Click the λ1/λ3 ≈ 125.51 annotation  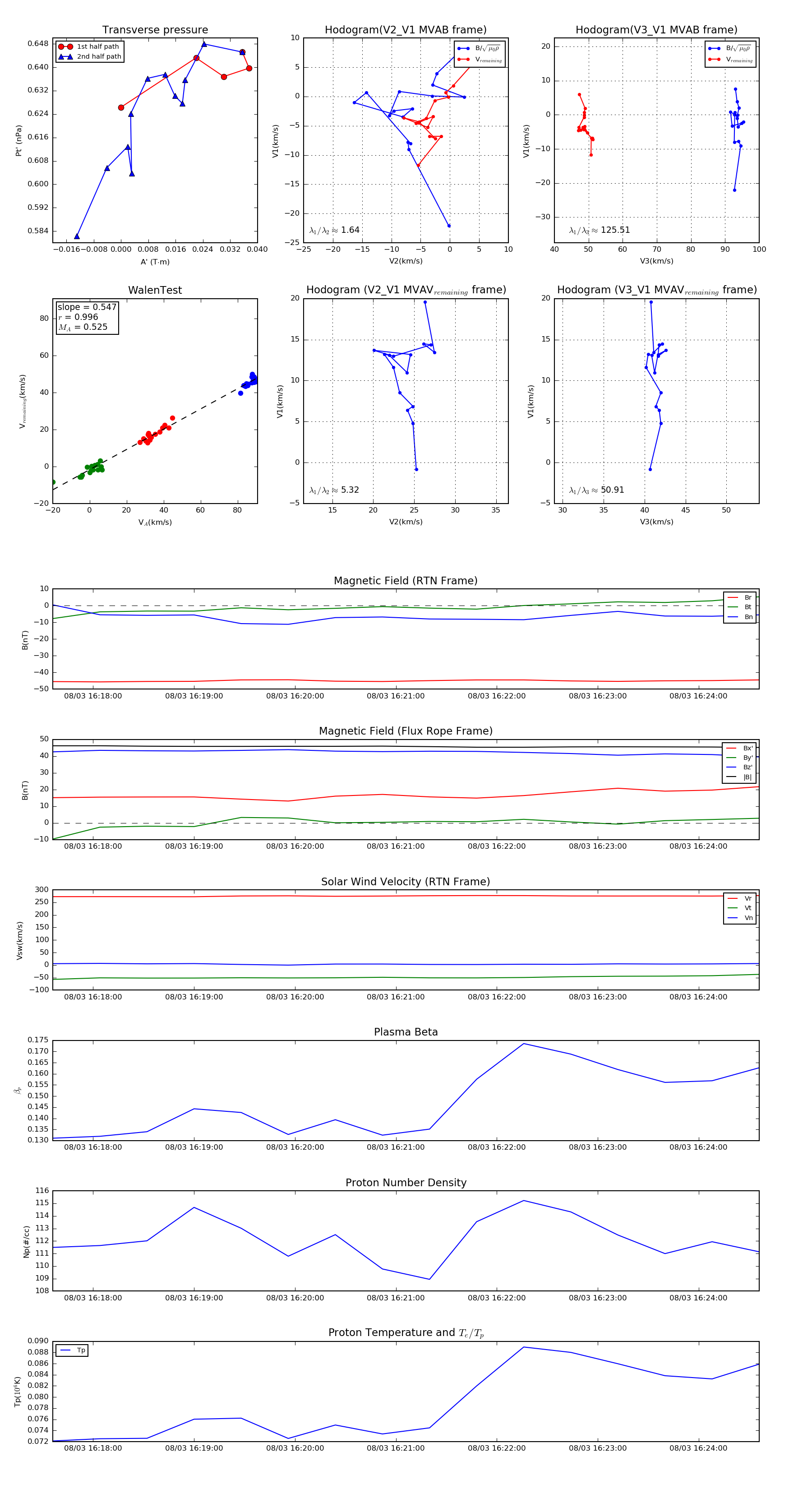[x=600, y=230]
